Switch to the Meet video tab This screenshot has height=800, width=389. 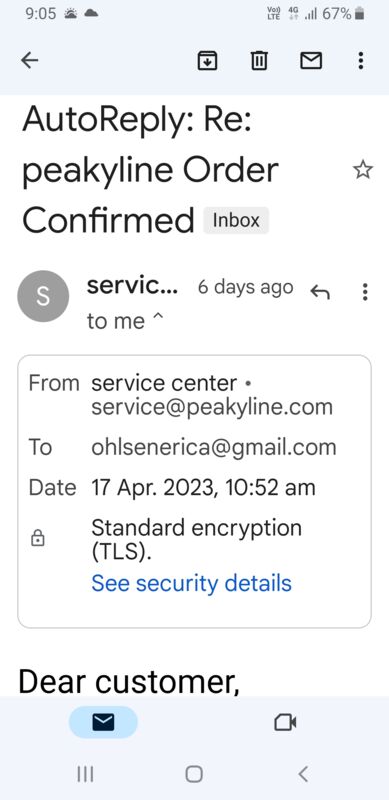tap(285, 722)
